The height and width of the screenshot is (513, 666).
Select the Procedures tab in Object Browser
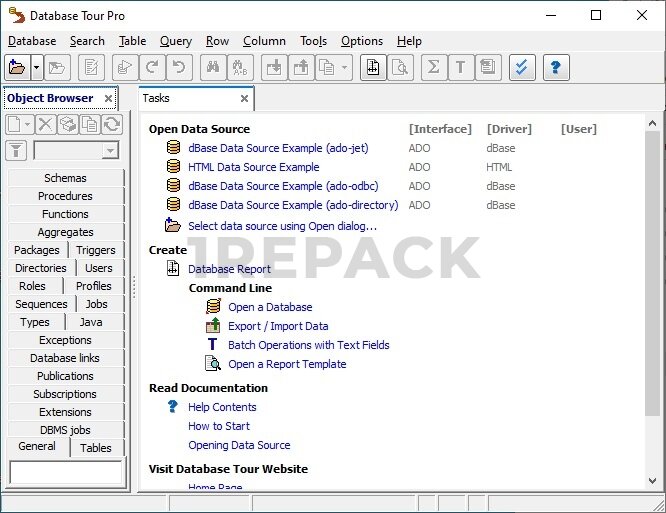tap(65, 196)
